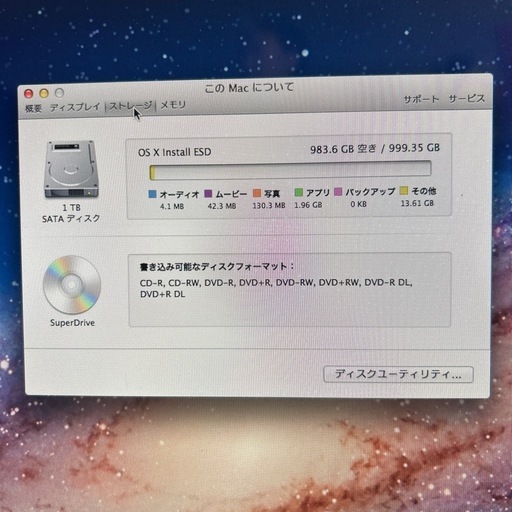Click the storage usage bar
512x512 pixels.
click(290, 170)
